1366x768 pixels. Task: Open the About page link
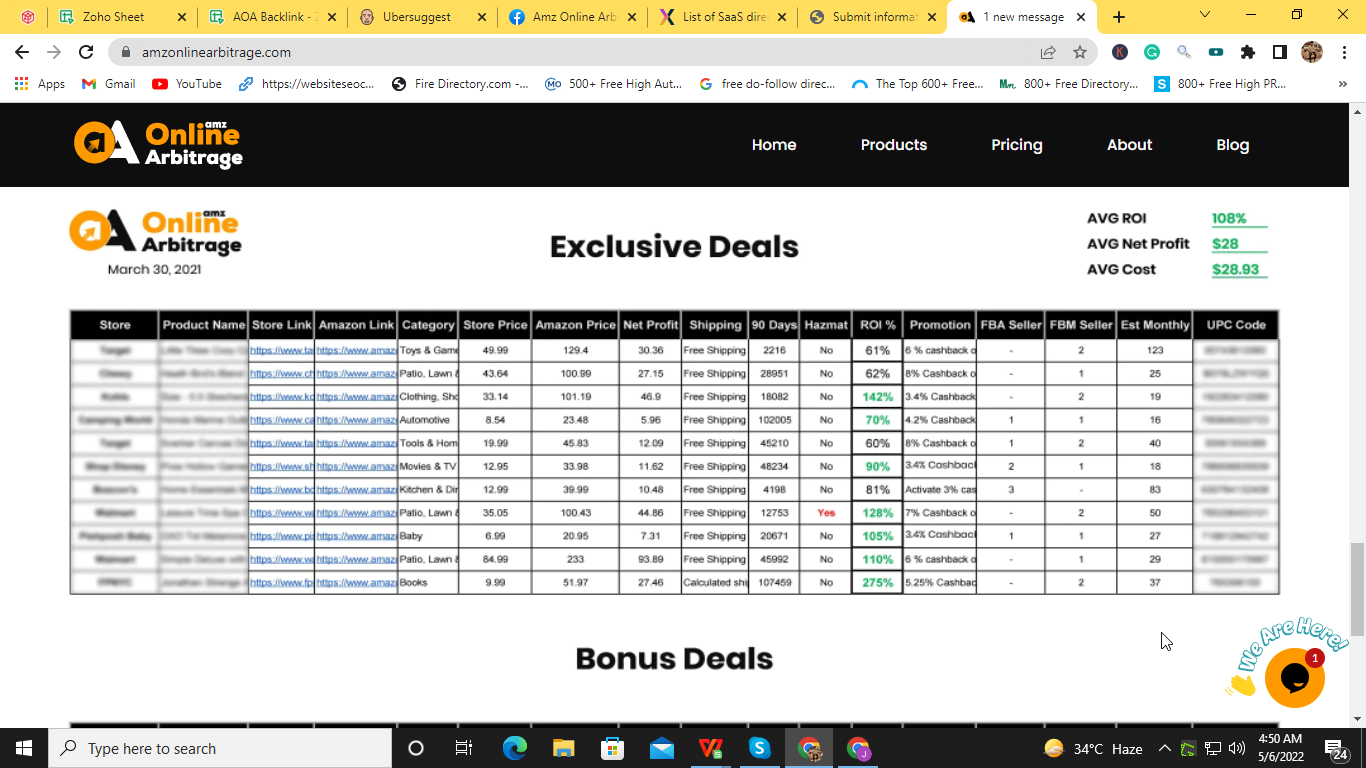[1130, 145]
